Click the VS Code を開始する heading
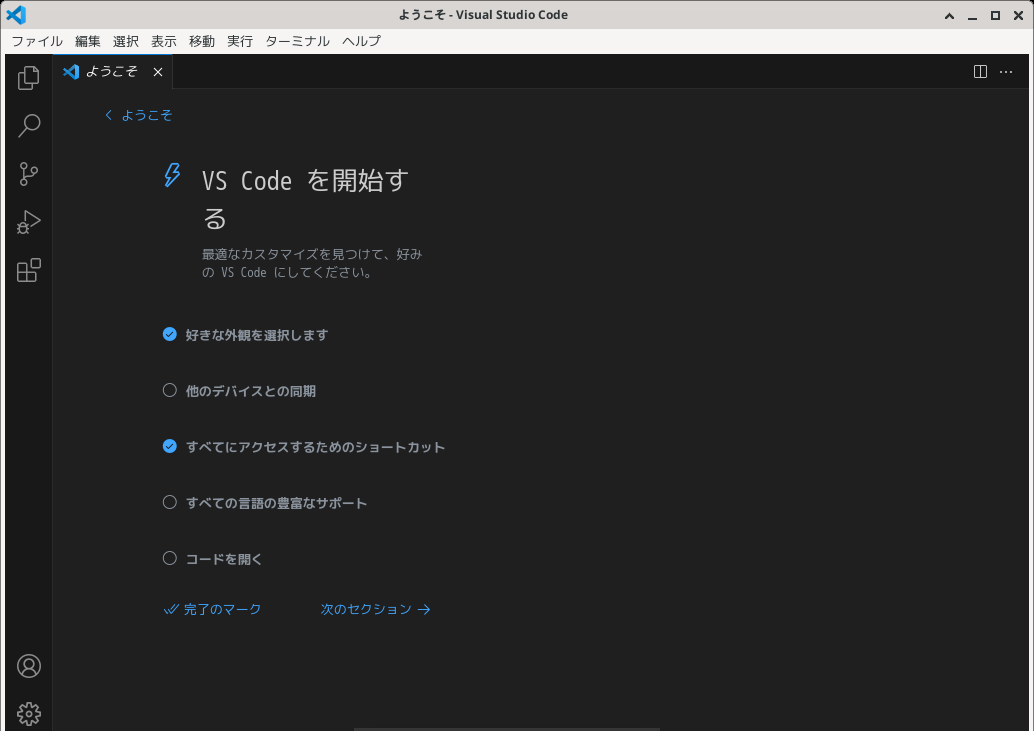Viewport: 1034px width, 731px height. 305,198
